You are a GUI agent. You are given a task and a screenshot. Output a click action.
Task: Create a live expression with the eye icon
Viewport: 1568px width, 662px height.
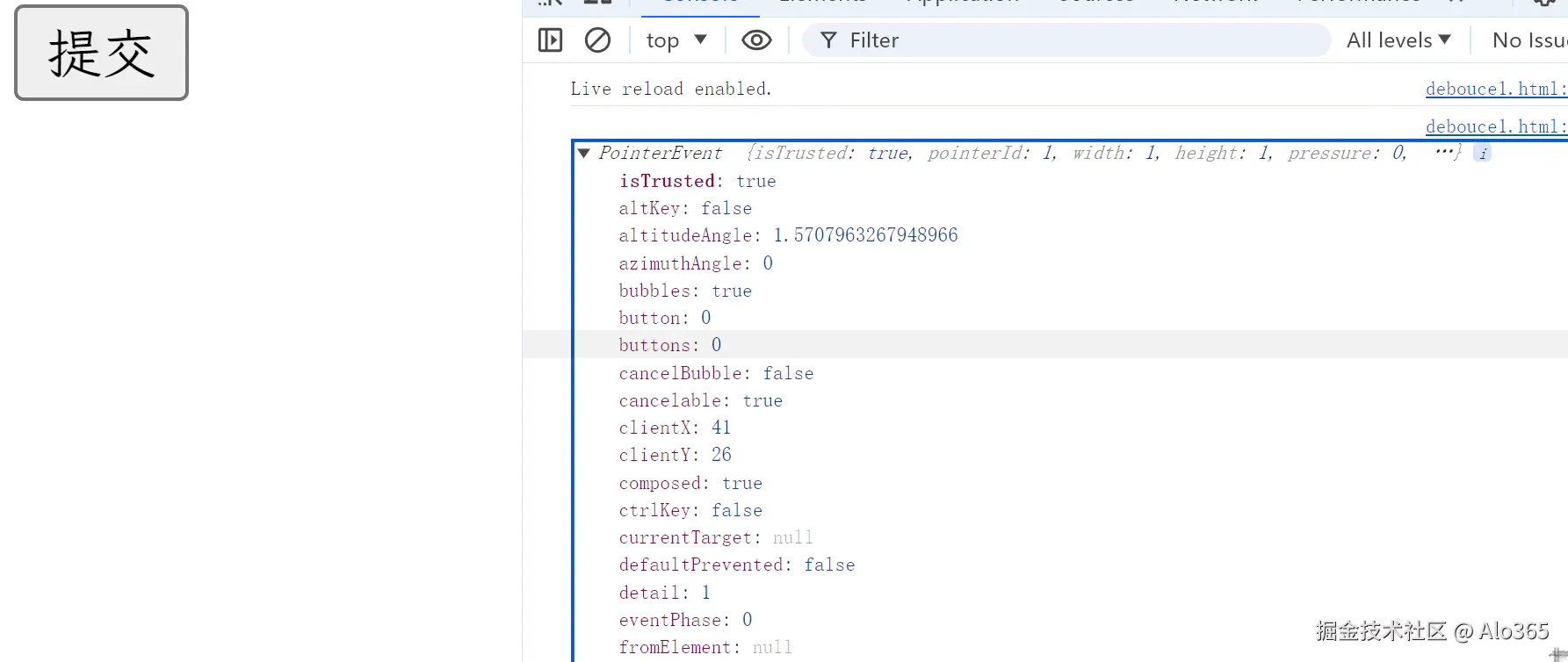[x=756, y=40]
